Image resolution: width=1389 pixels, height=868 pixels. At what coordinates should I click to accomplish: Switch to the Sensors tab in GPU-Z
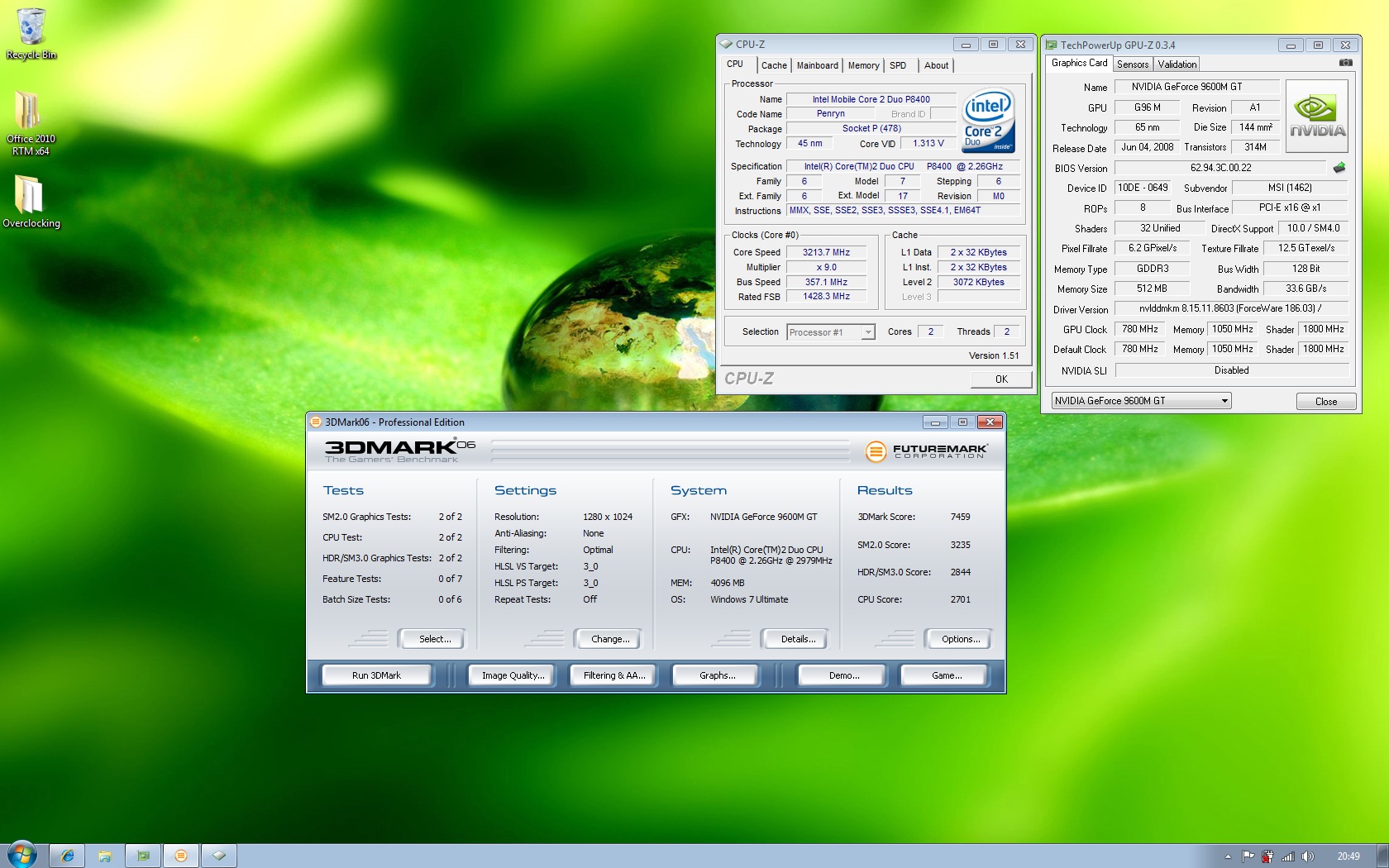coord(1133,64)
